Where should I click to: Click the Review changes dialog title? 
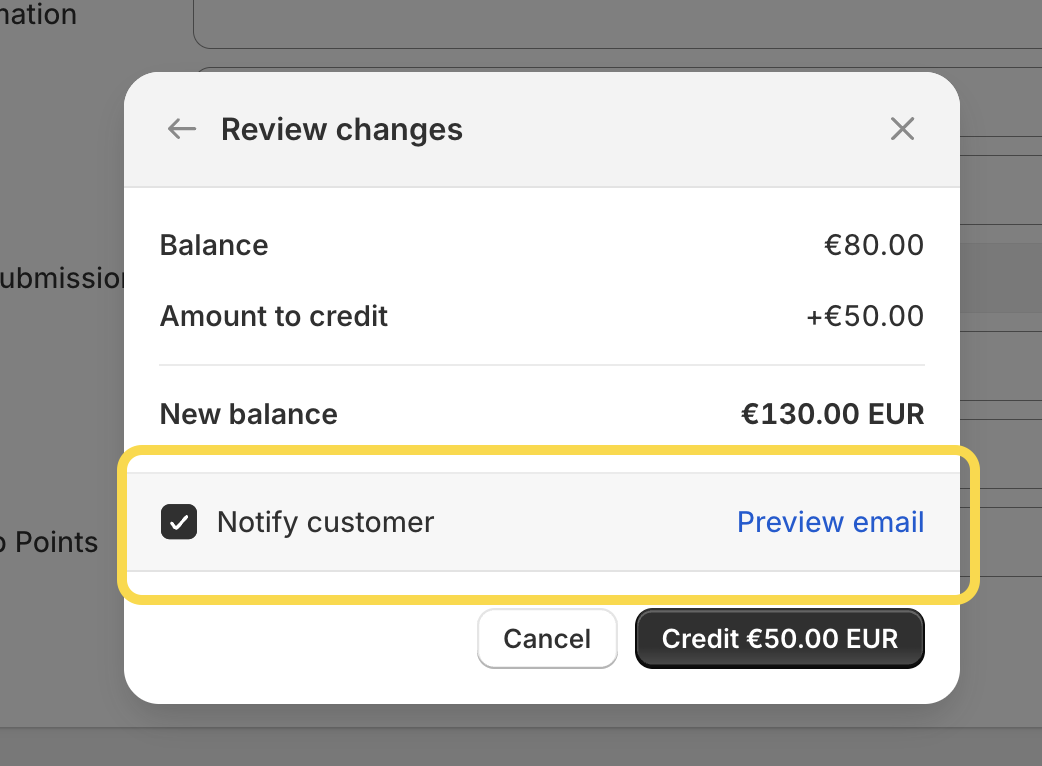tap(342, 128)
